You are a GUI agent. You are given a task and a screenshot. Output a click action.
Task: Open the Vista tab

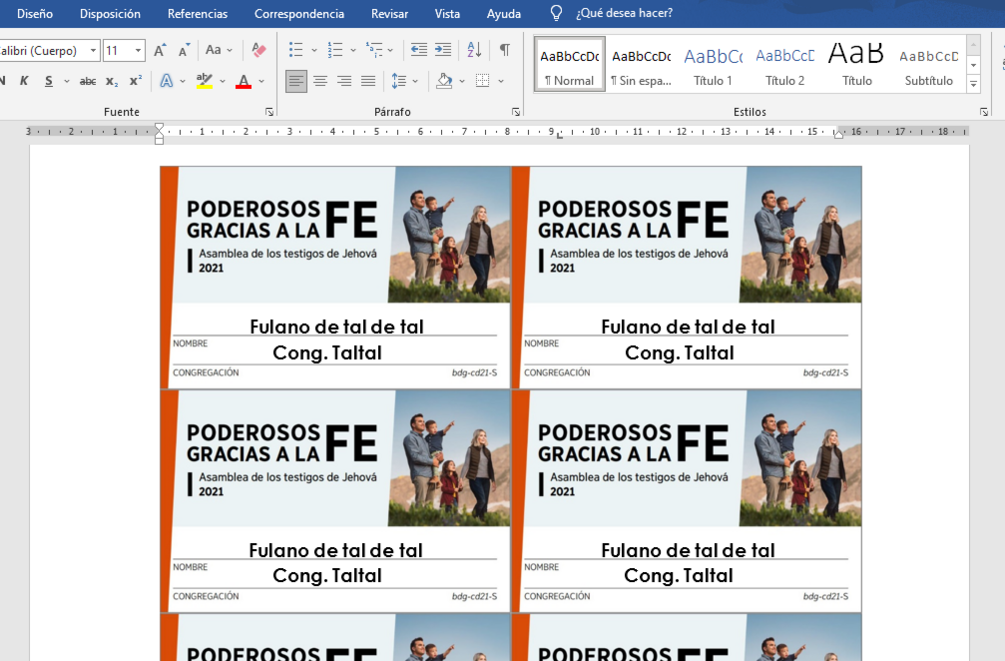point(447,13)
